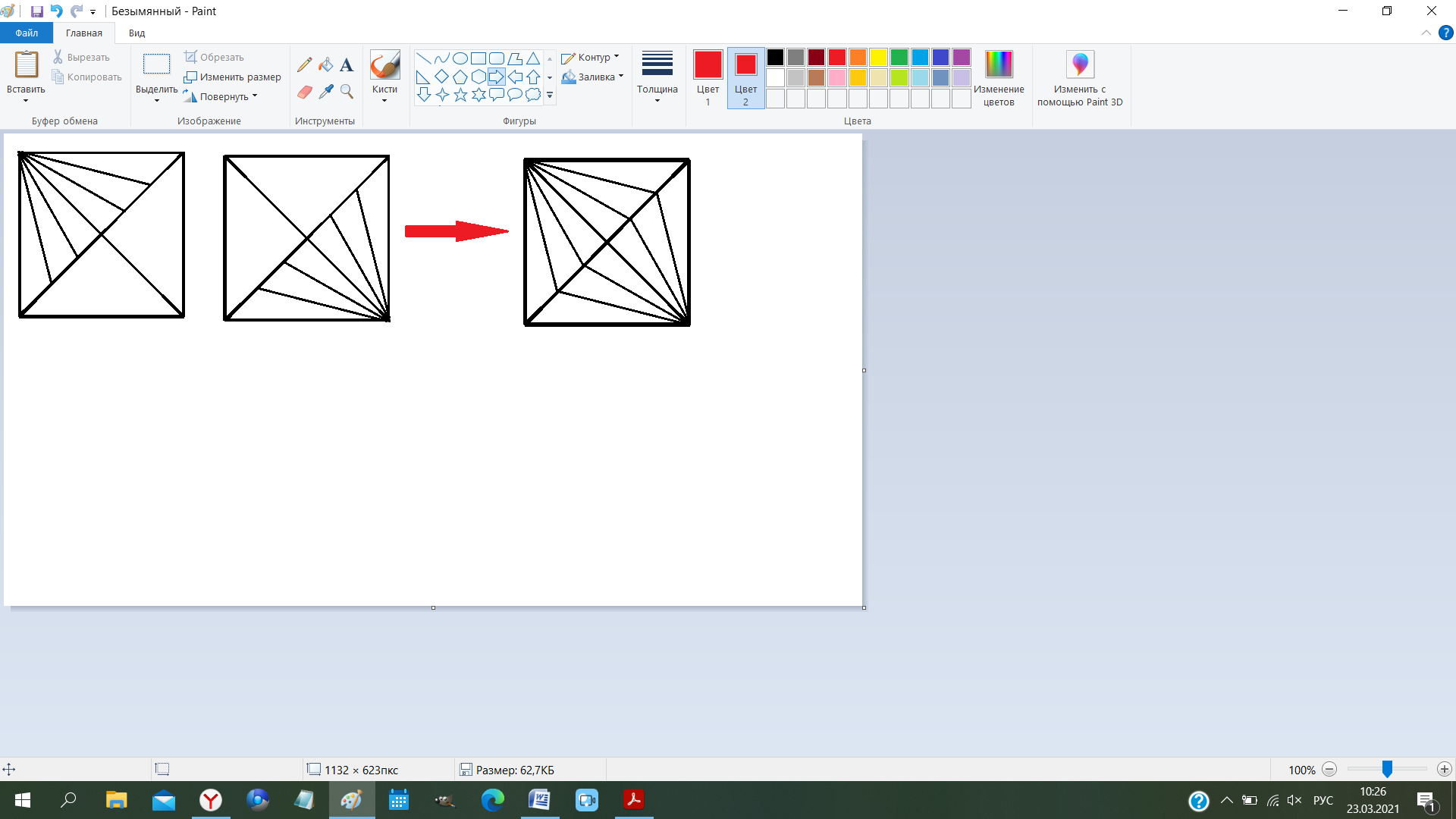Click Изменить размер resize button
The height and width of the screenshot is (819, 1456).
(233, 77)
